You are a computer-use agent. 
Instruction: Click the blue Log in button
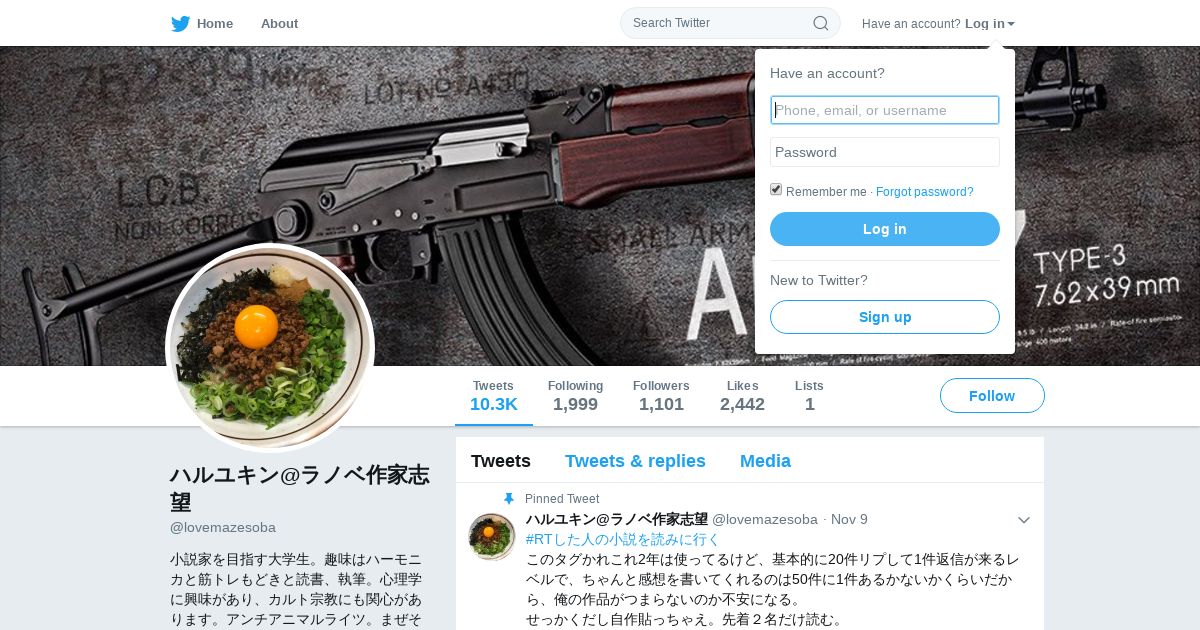tap(885, 229)
